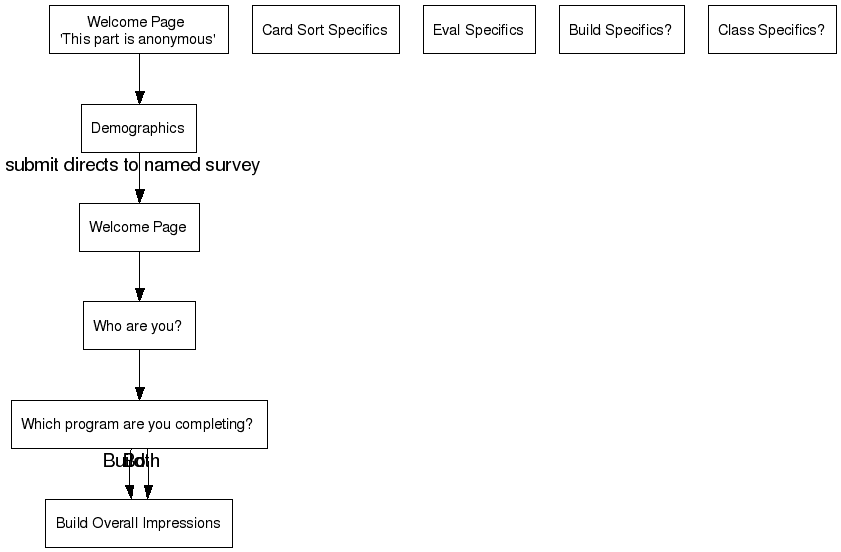Select the Card Sort Specifics node
The height and width of the screenshot is (552, 841).
pyautogui.click(x=325, y=30)
